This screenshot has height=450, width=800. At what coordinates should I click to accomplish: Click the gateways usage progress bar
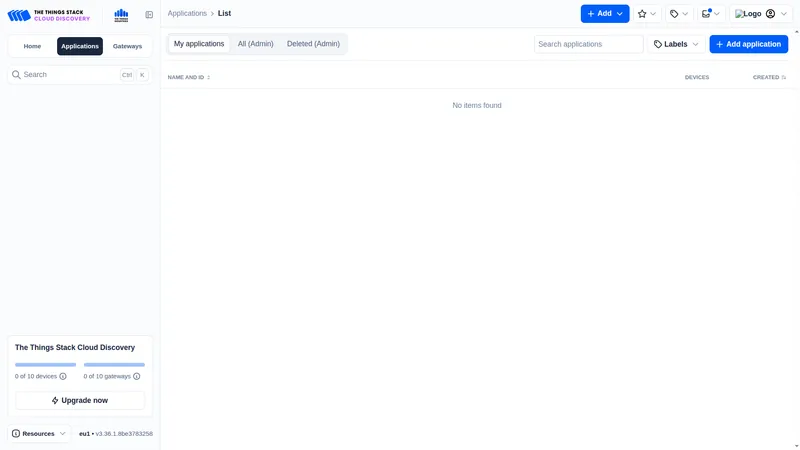[x=114, y=365]
